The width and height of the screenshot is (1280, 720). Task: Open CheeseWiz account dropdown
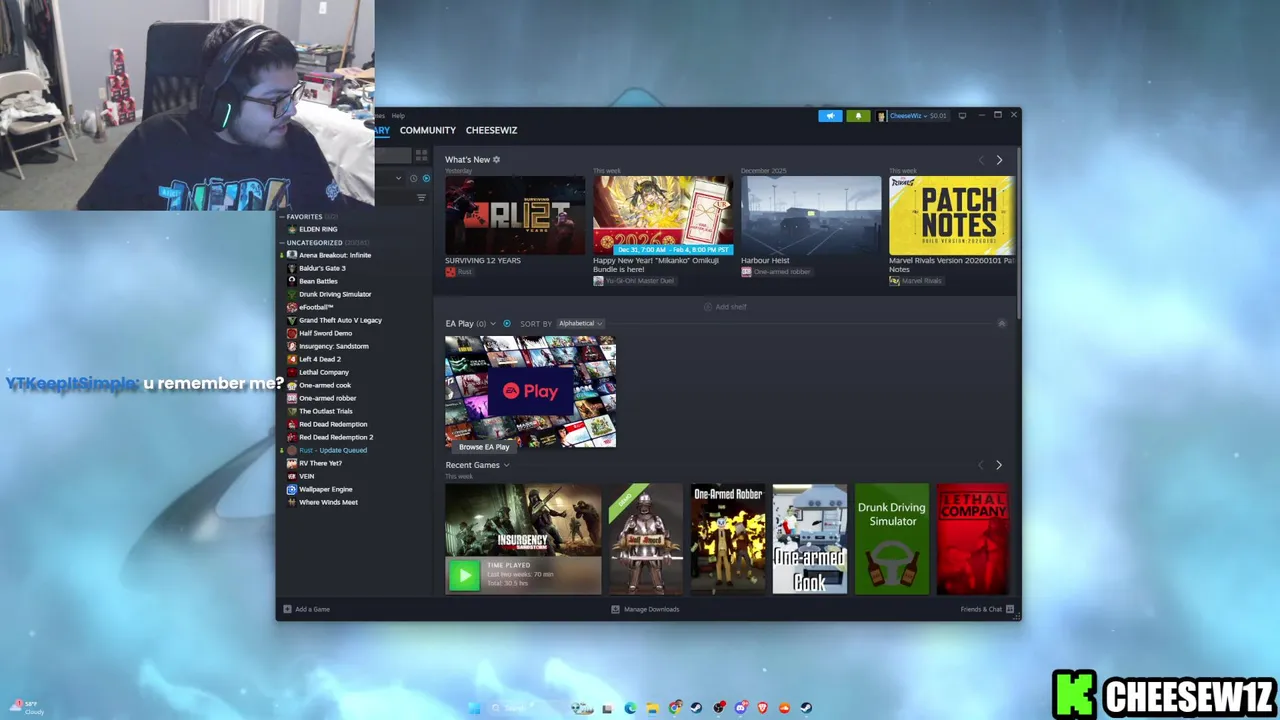912,116
